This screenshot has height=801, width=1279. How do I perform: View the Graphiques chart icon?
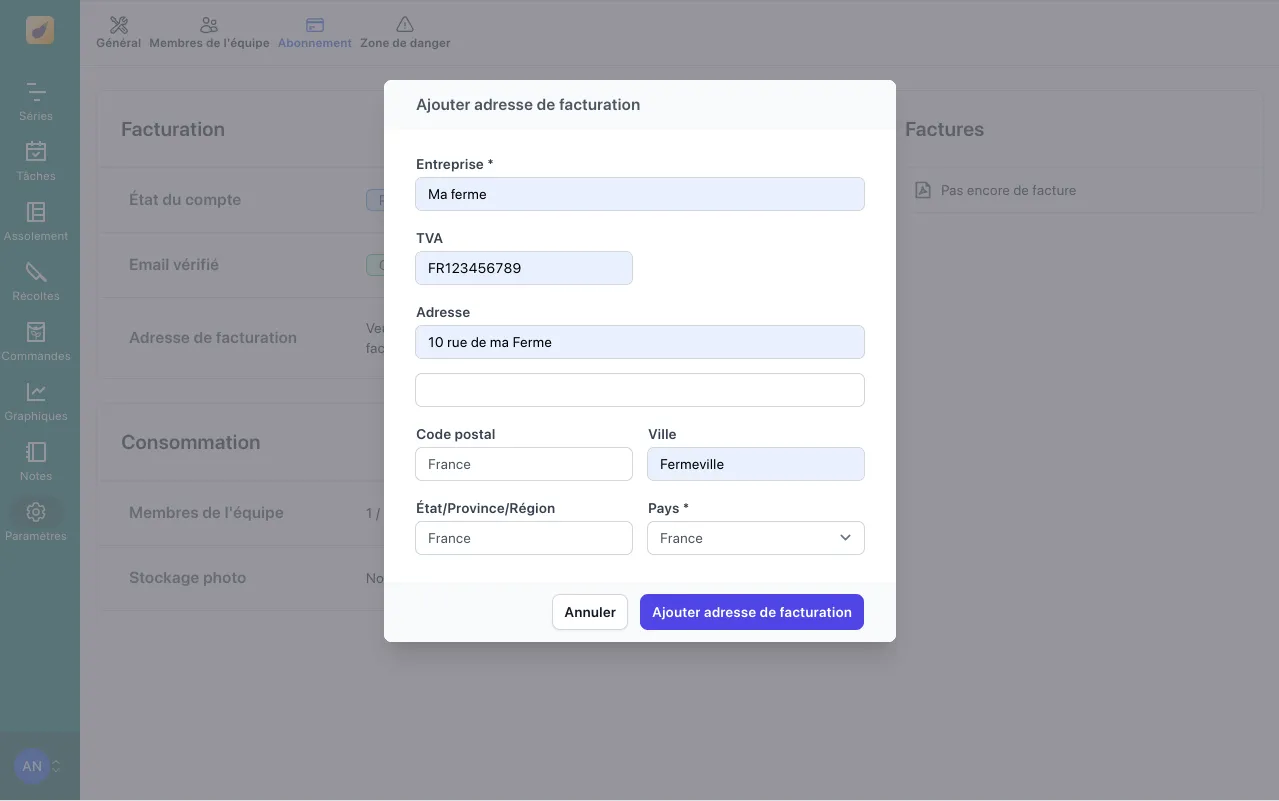click(x=36, y=392)
